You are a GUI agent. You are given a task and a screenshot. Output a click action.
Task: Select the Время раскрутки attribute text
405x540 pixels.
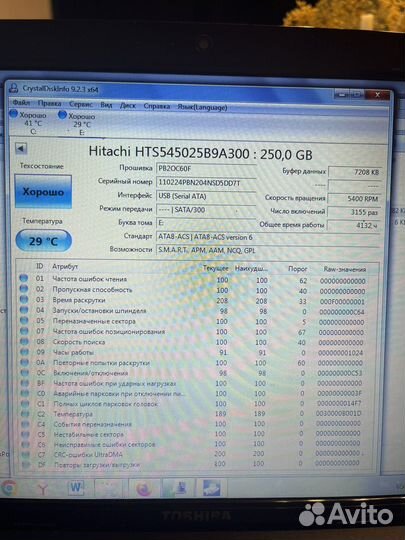pyautogui.click(x=79, y=300)
